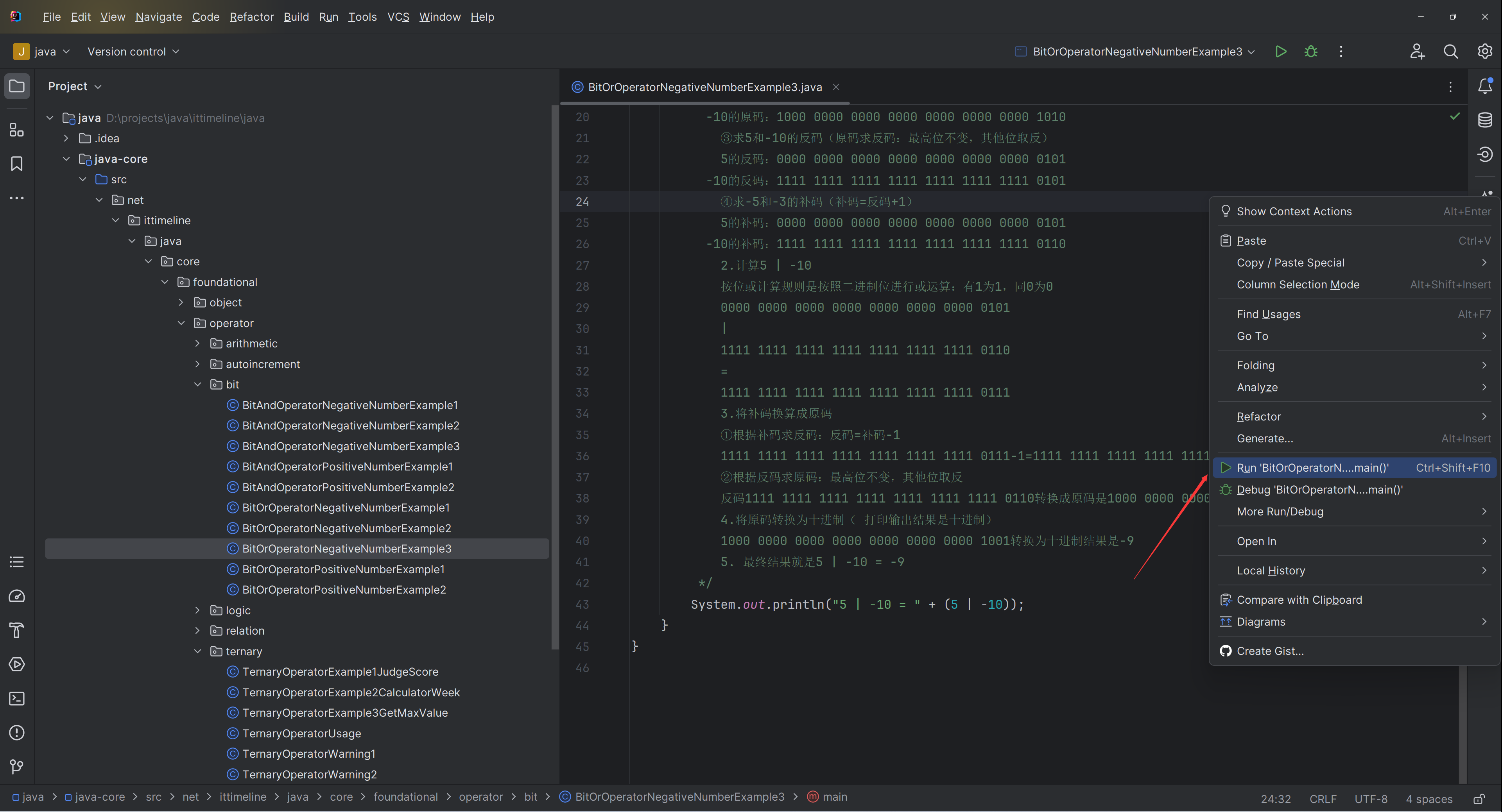
Task: Open the run configuration selector dropdown
Action: click(x=1135, y=51)
